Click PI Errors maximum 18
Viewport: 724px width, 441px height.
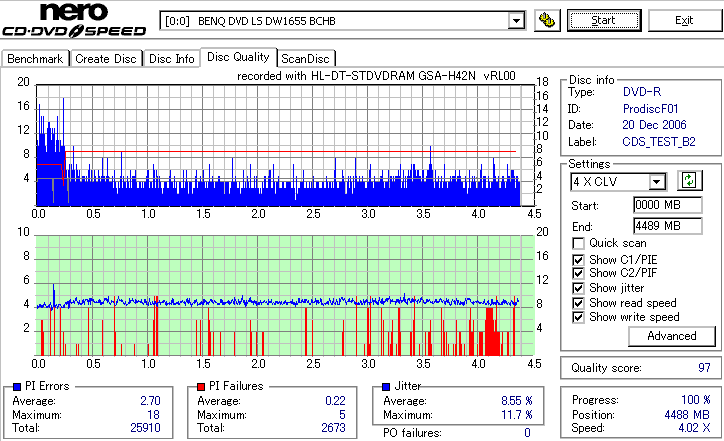[154, 415]
